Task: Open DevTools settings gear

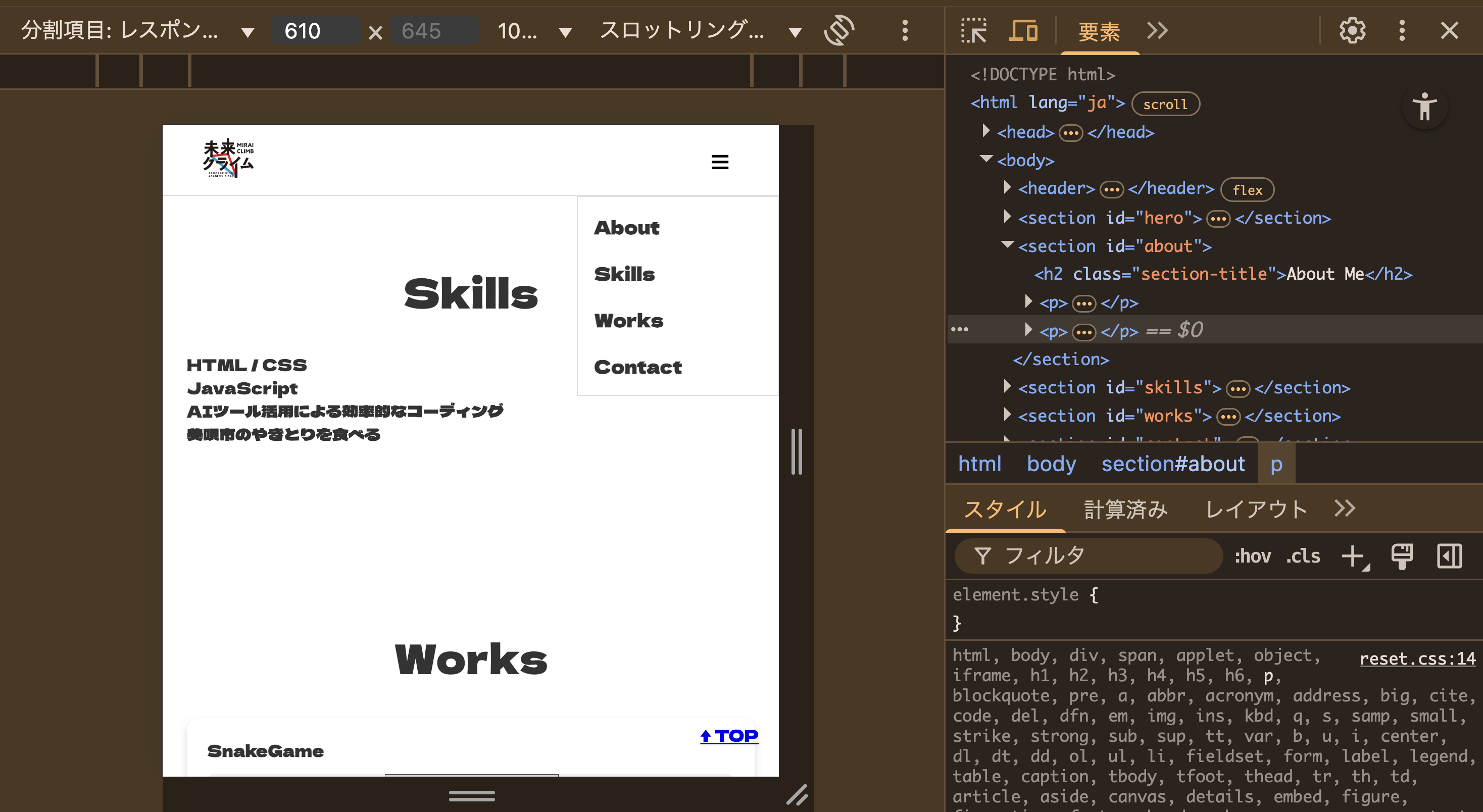Action: click(1352, 30)
